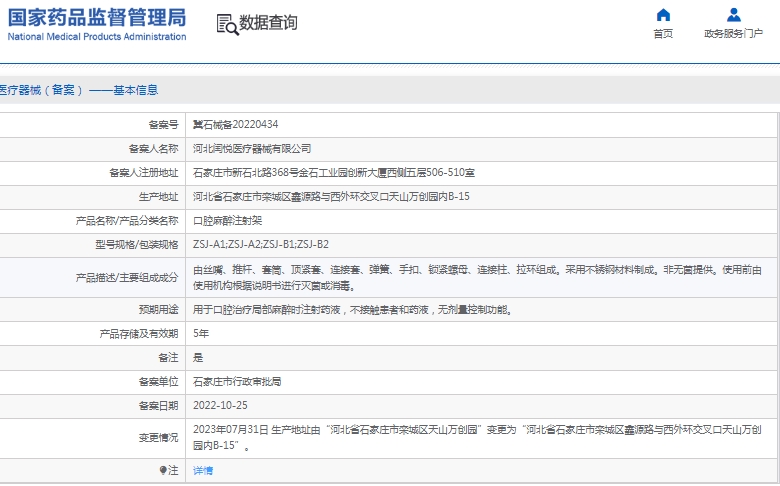This screenshot has width=780, height=486.
Task: Click the ●注 row label
Action: pyautogui.click(x=169, y=471)
